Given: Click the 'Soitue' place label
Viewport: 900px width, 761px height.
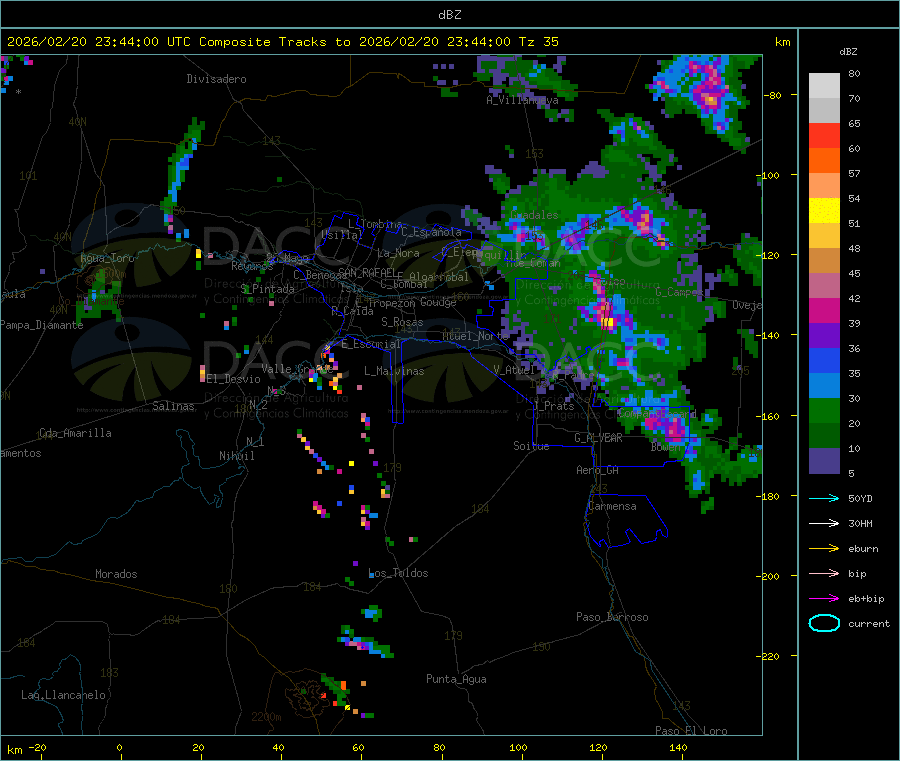Looking at the screenshot, I should point(531,446).
